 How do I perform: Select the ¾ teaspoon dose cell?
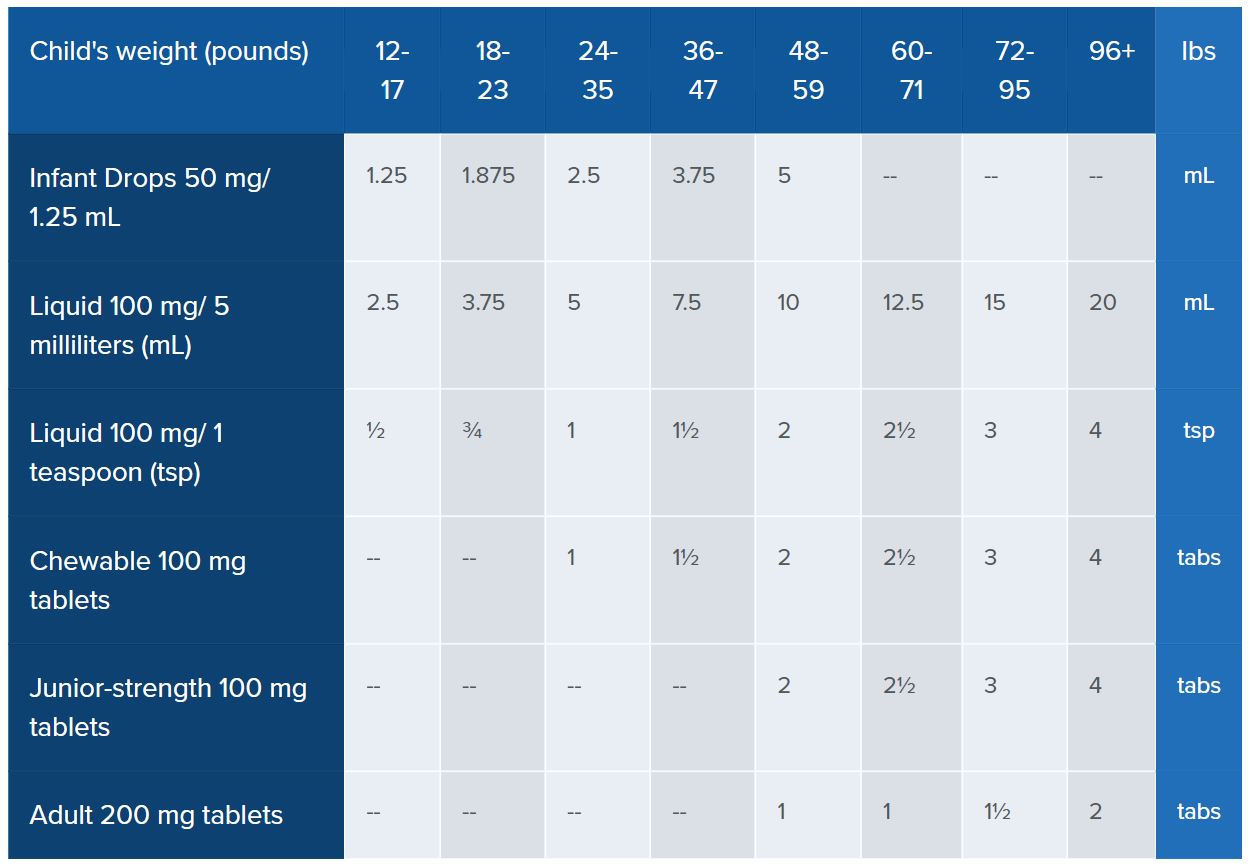[x=472, y=431]
